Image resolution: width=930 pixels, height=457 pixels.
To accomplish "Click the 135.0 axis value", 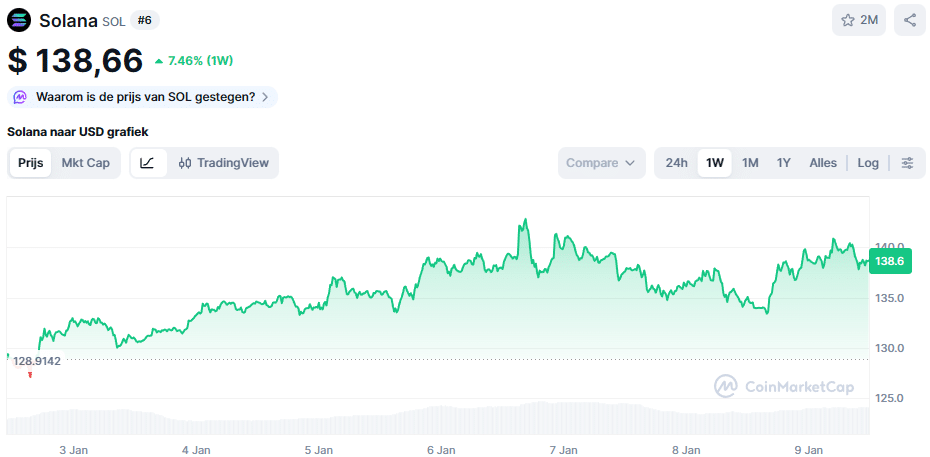I will (x=890, y=298).
